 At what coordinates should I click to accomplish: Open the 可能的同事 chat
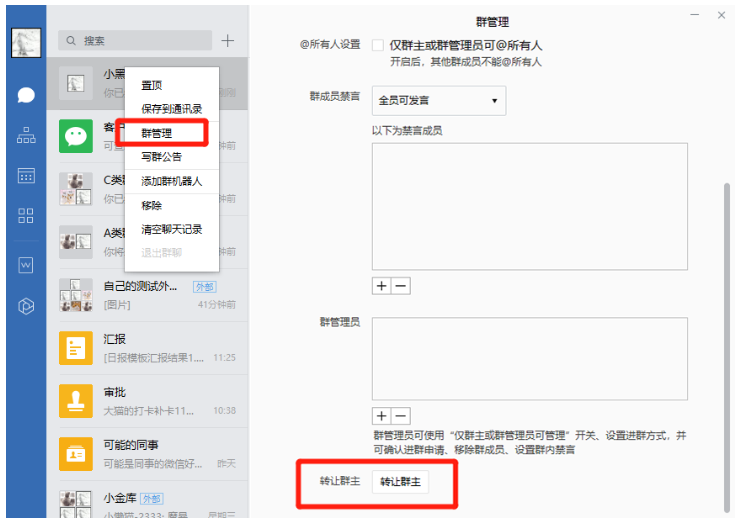147,454
